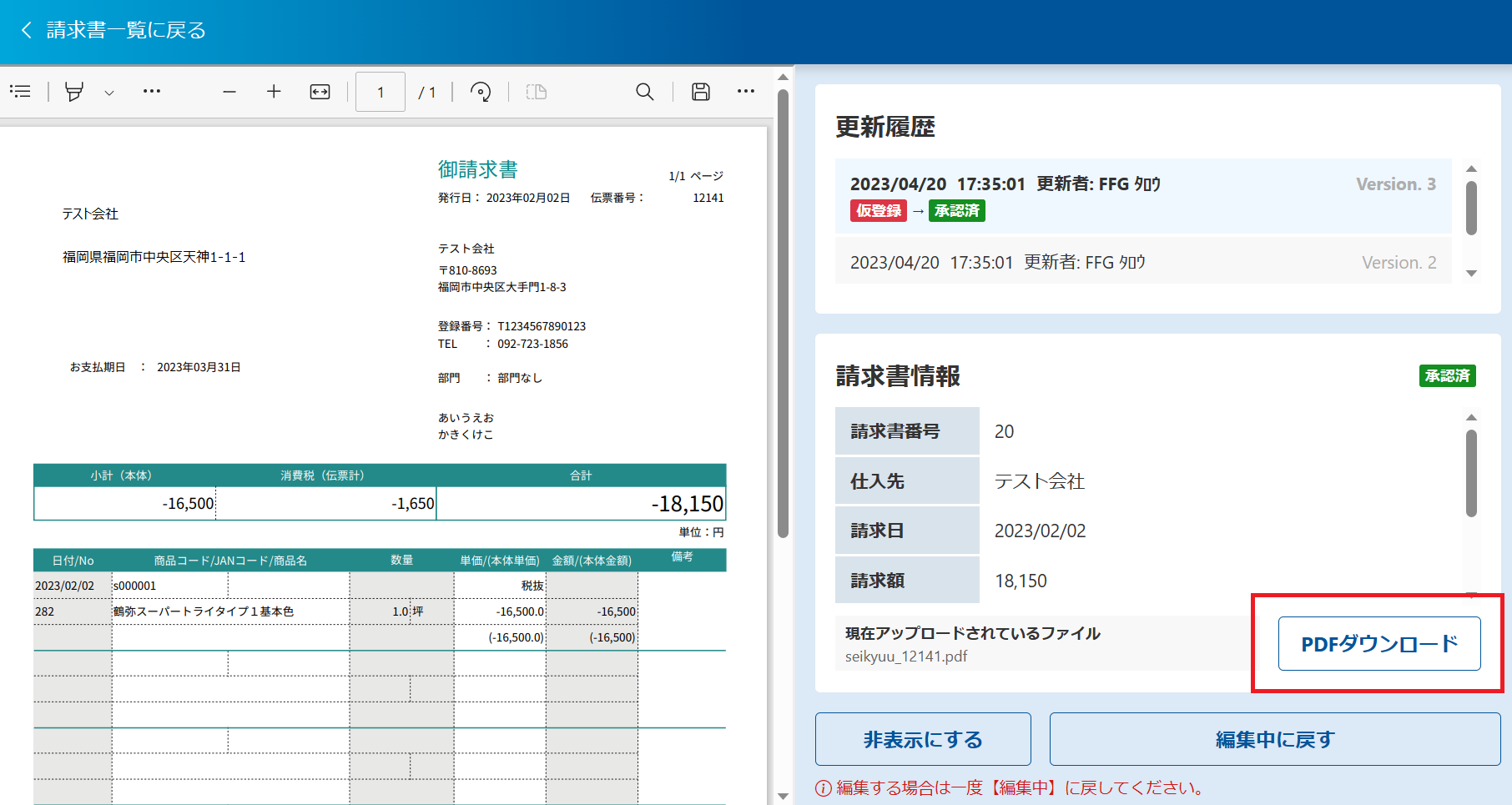Fit the PDF page to width
This screenshot has width=1512, height=805.
click(320, 92)
